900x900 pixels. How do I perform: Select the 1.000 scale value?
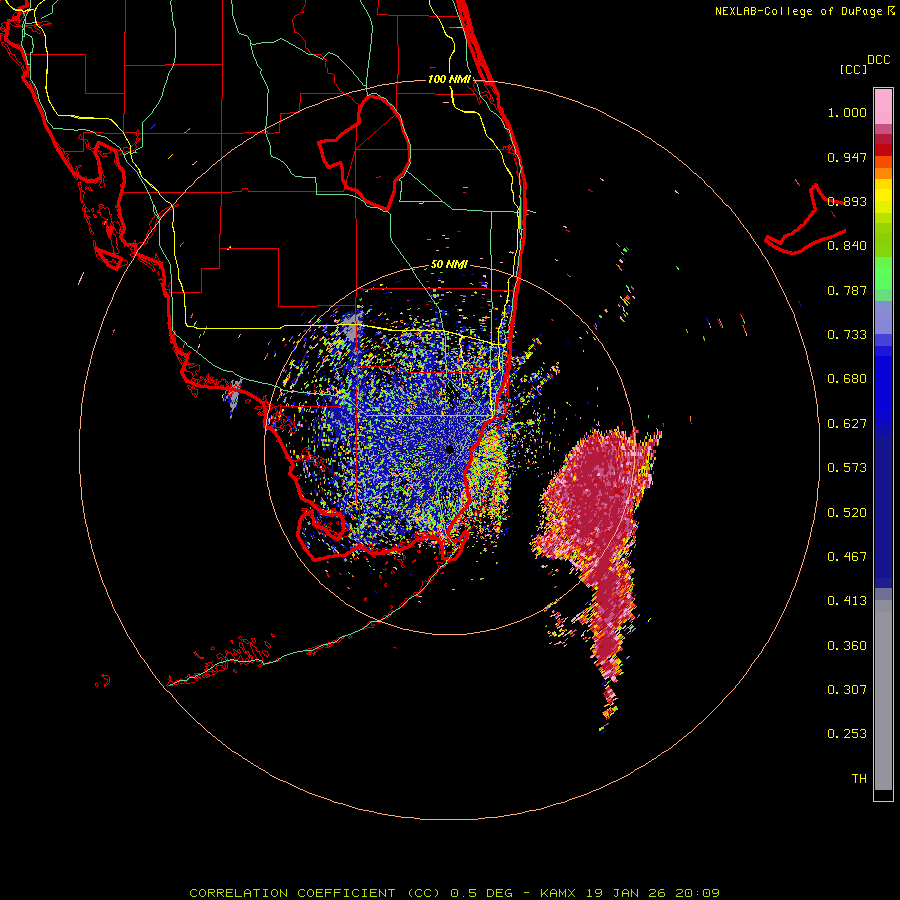(847, 112)
